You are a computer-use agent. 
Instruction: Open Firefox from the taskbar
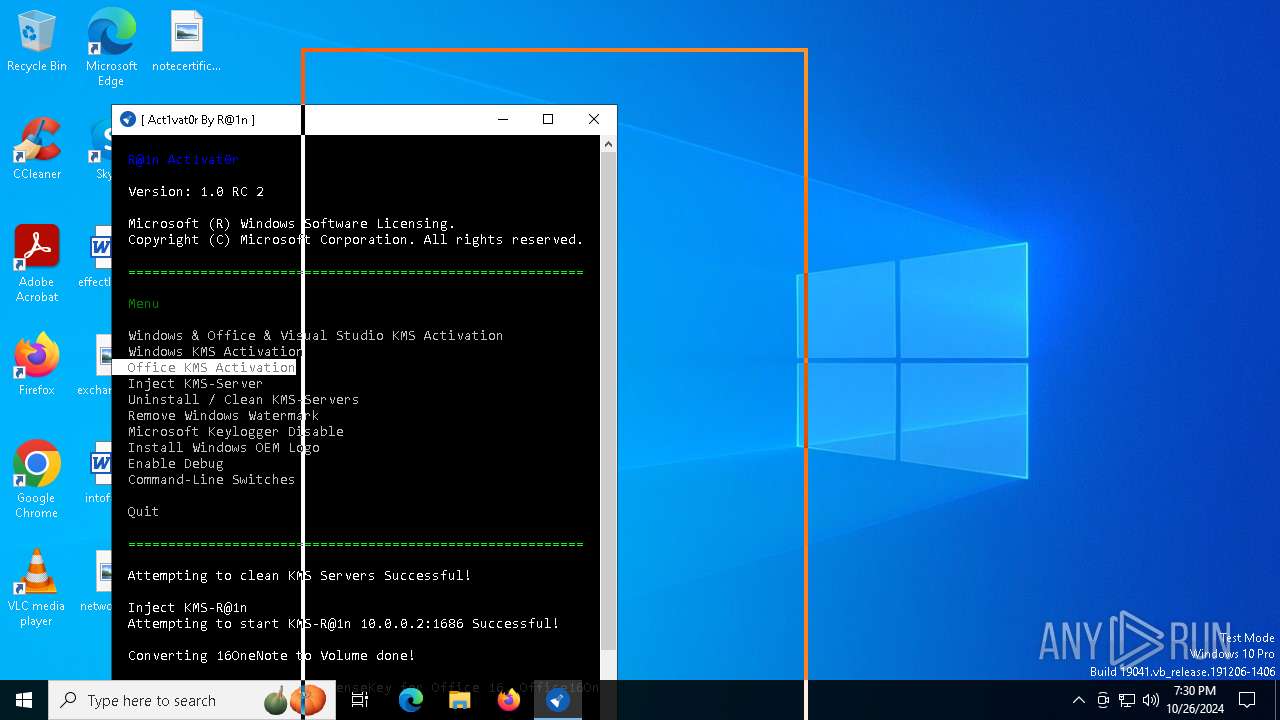509,700
